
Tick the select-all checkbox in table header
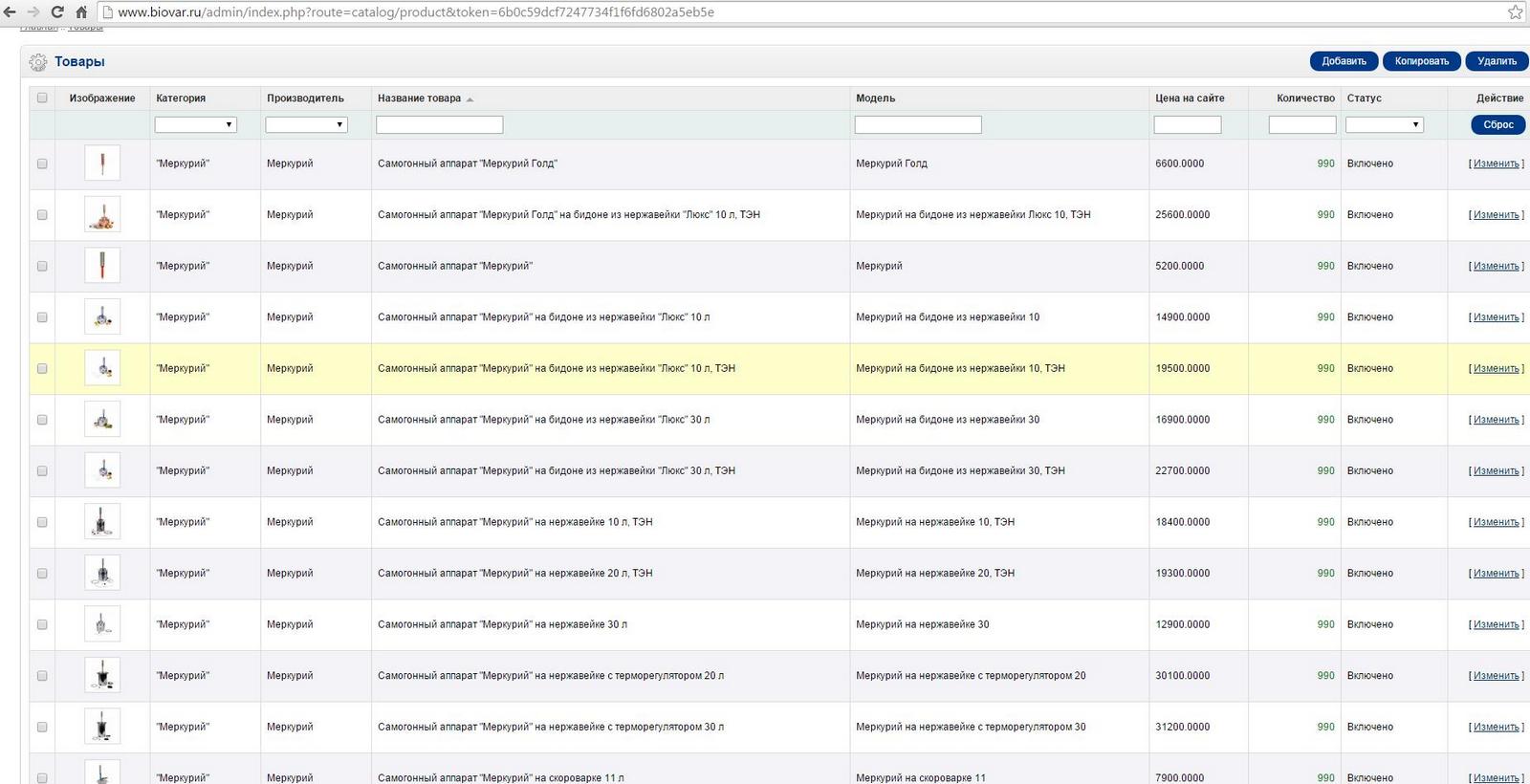tap(42, 98)
